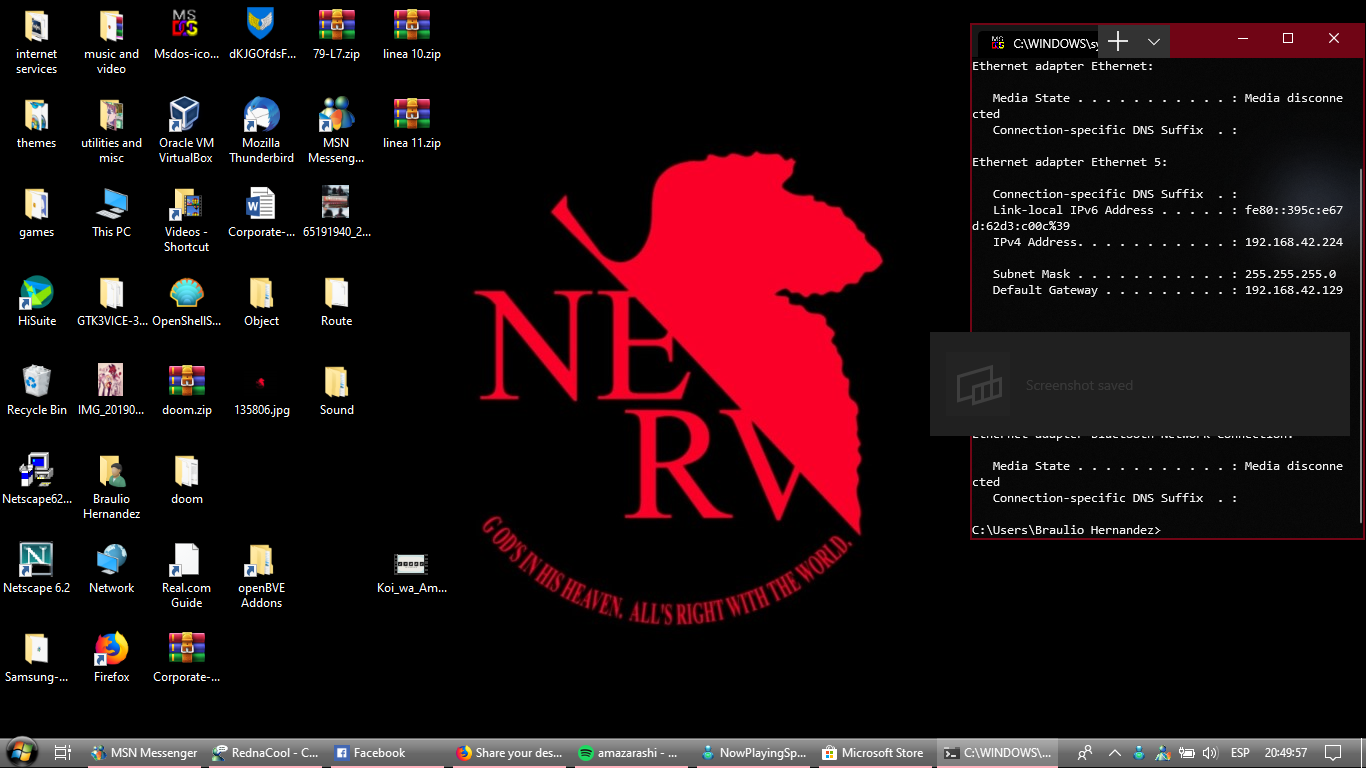
Task: Select the C:\WINDOWS terminal tab
Action: [x=1043, y=43]
